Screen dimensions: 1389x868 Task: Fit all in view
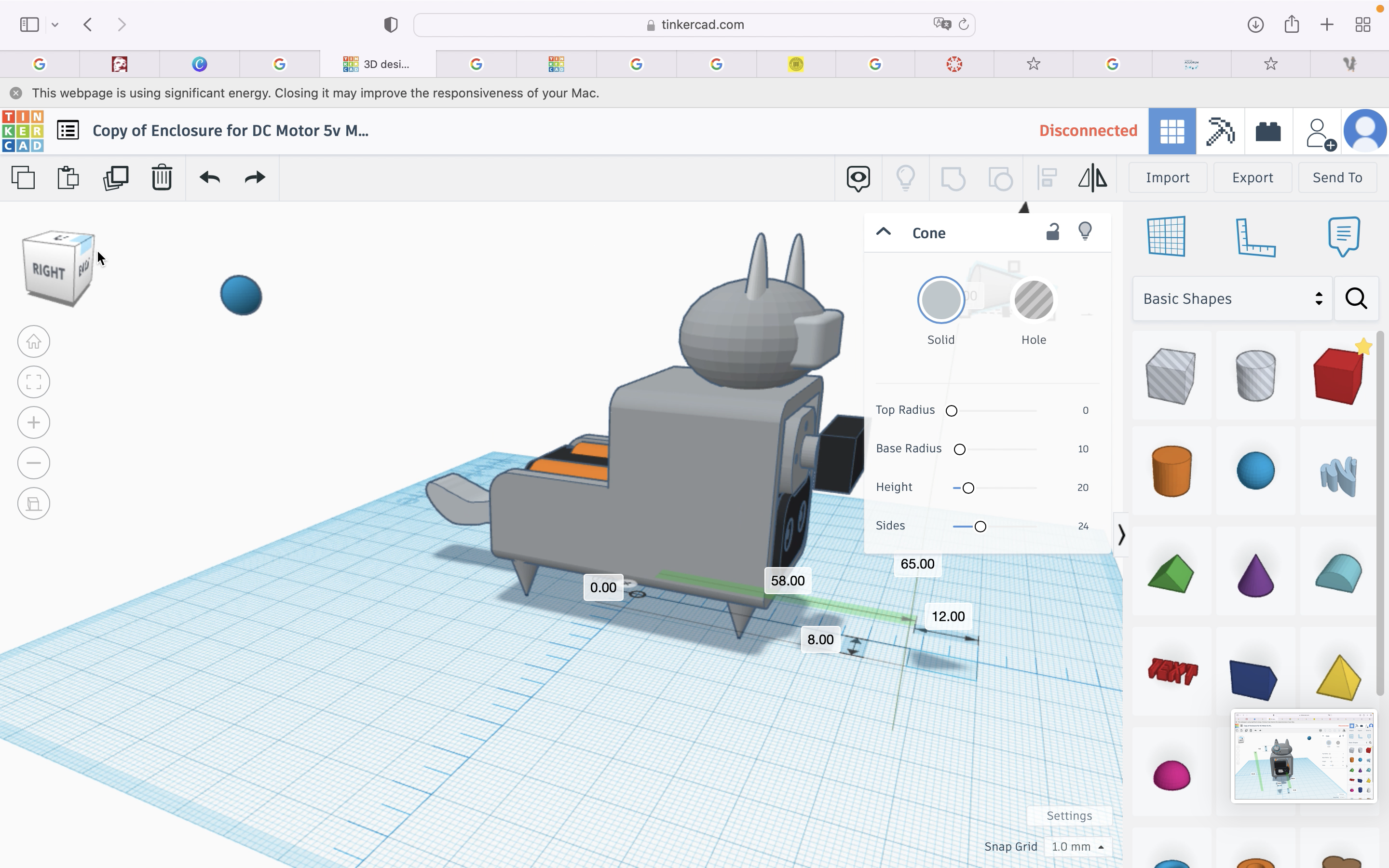(x=34, y=382)
